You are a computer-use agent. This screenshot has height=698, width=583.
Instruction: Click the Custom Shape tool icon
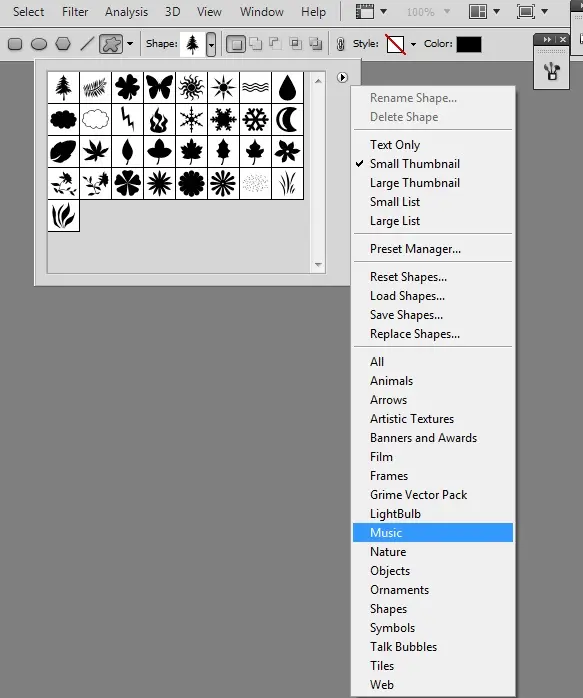click(111, 44)
